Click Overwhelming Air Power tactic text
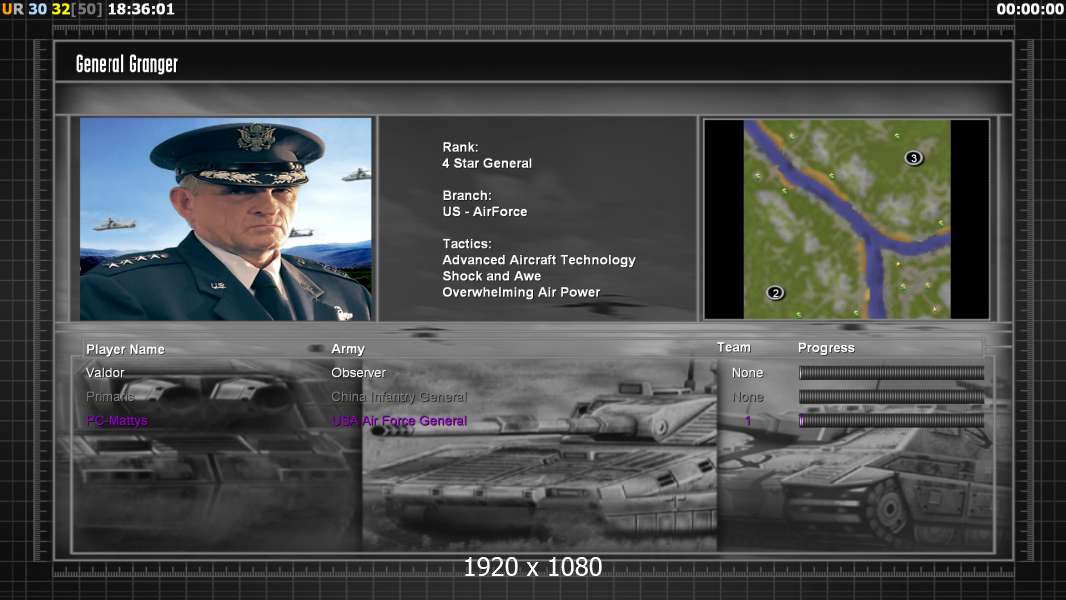Screen dimensions: 1066x600 point(521,292)
